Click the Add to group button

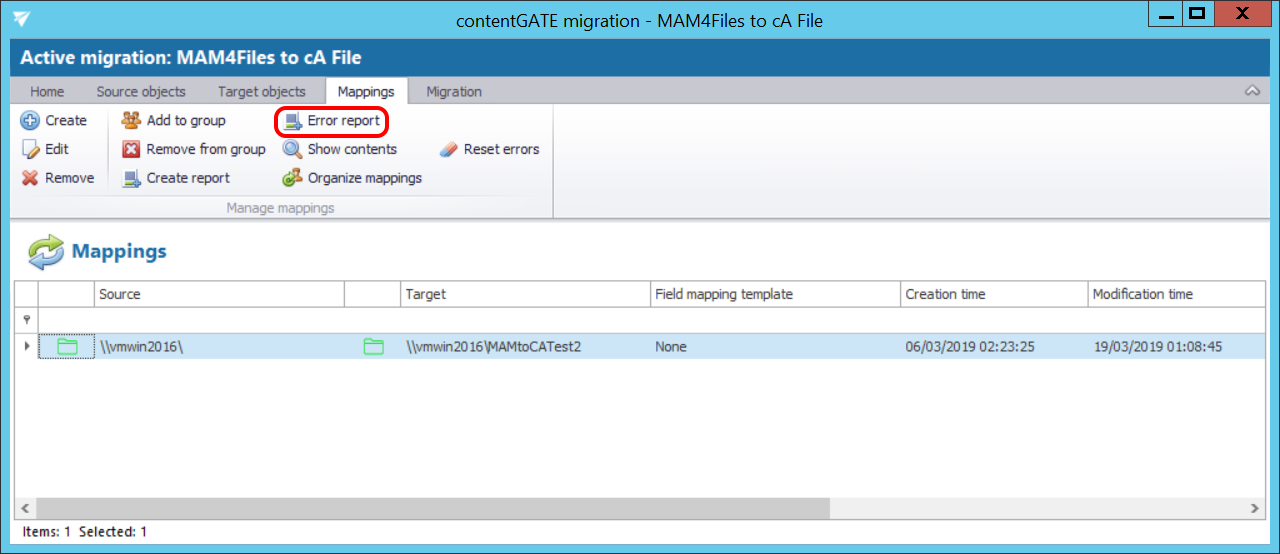click(x=174, y=120)
